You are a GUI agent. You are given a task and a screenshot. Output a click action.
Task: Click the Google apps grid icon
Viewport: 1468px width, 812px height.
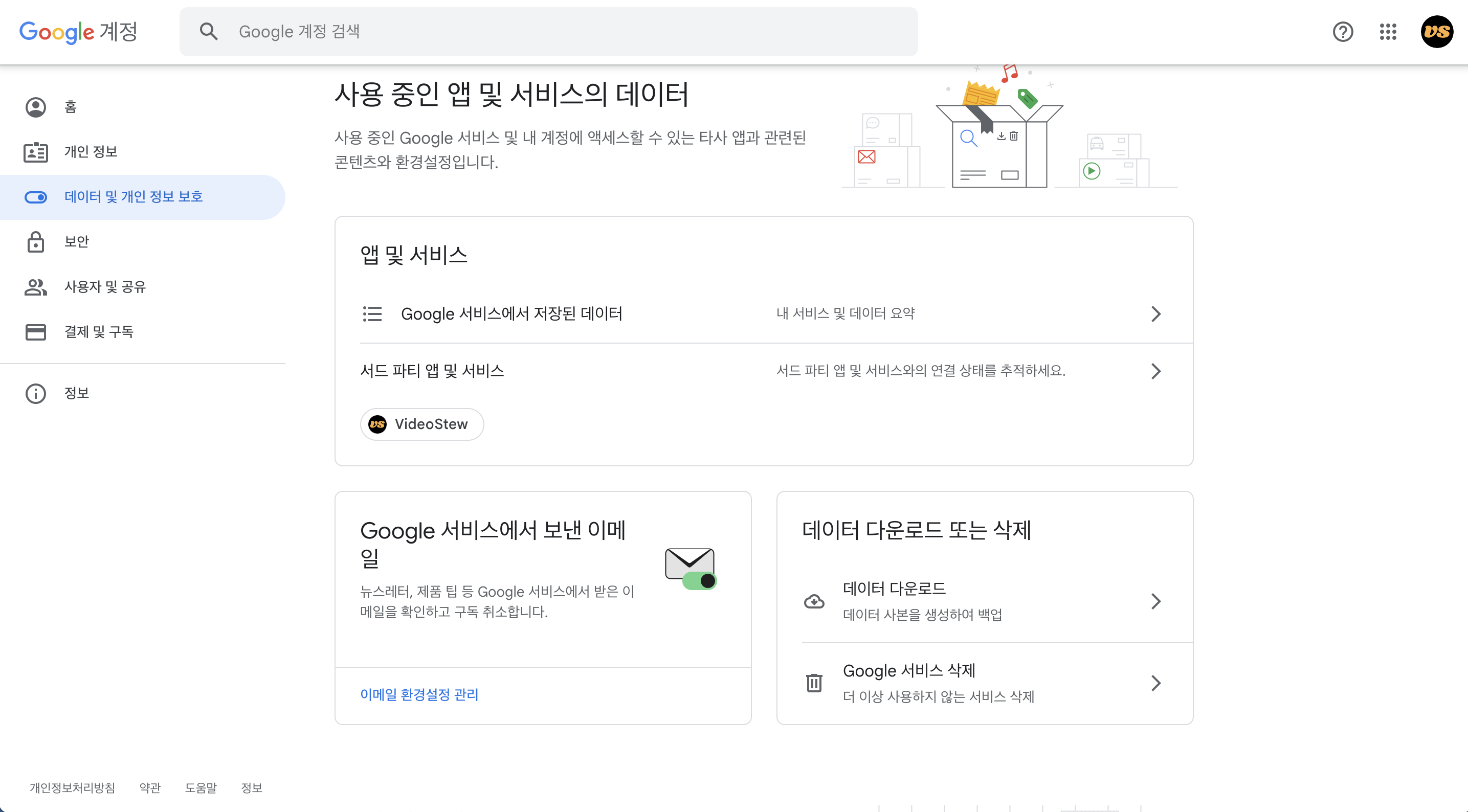tap(1388, 32)
